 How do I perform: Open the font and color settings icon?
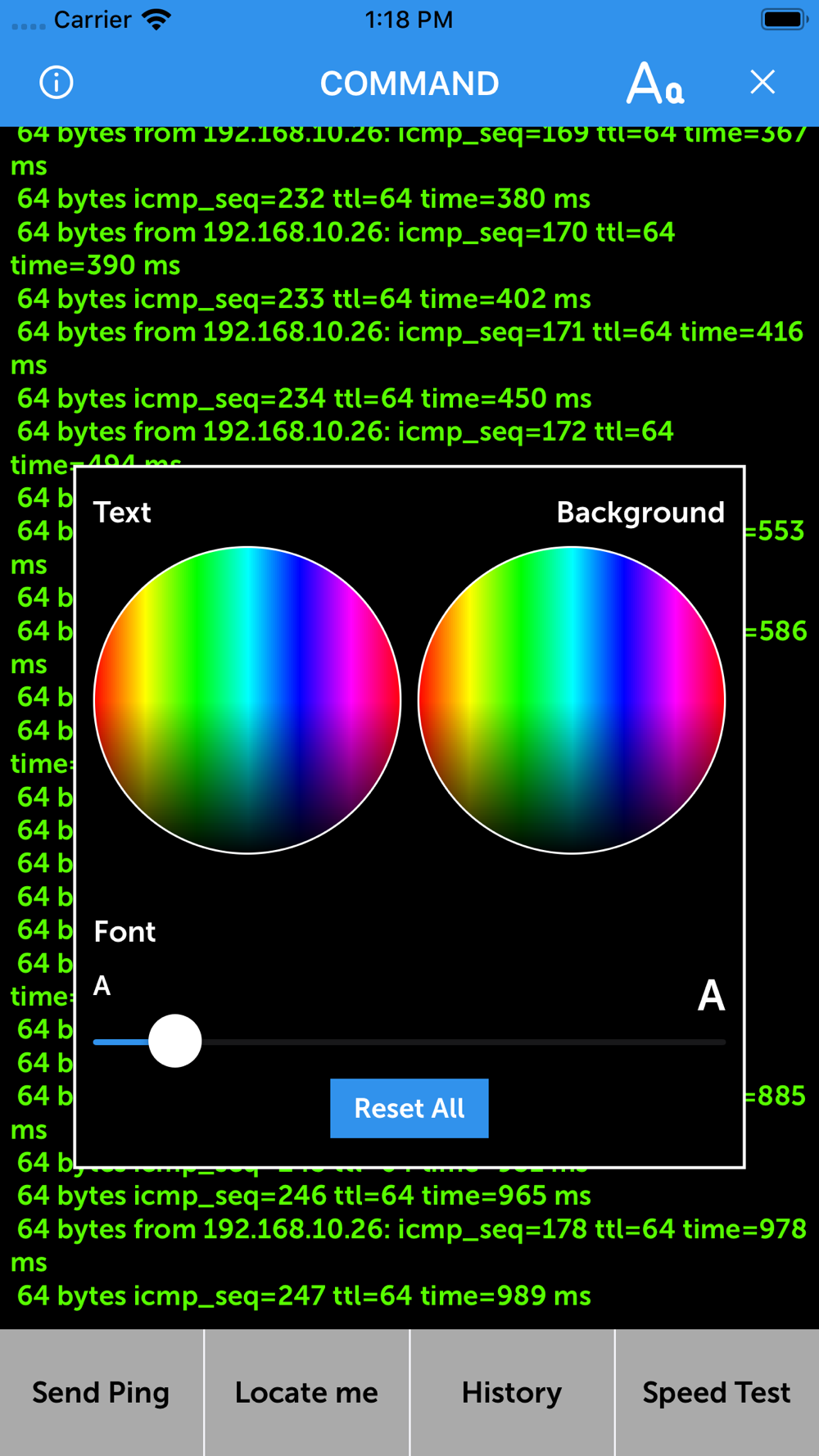point(654,83)
